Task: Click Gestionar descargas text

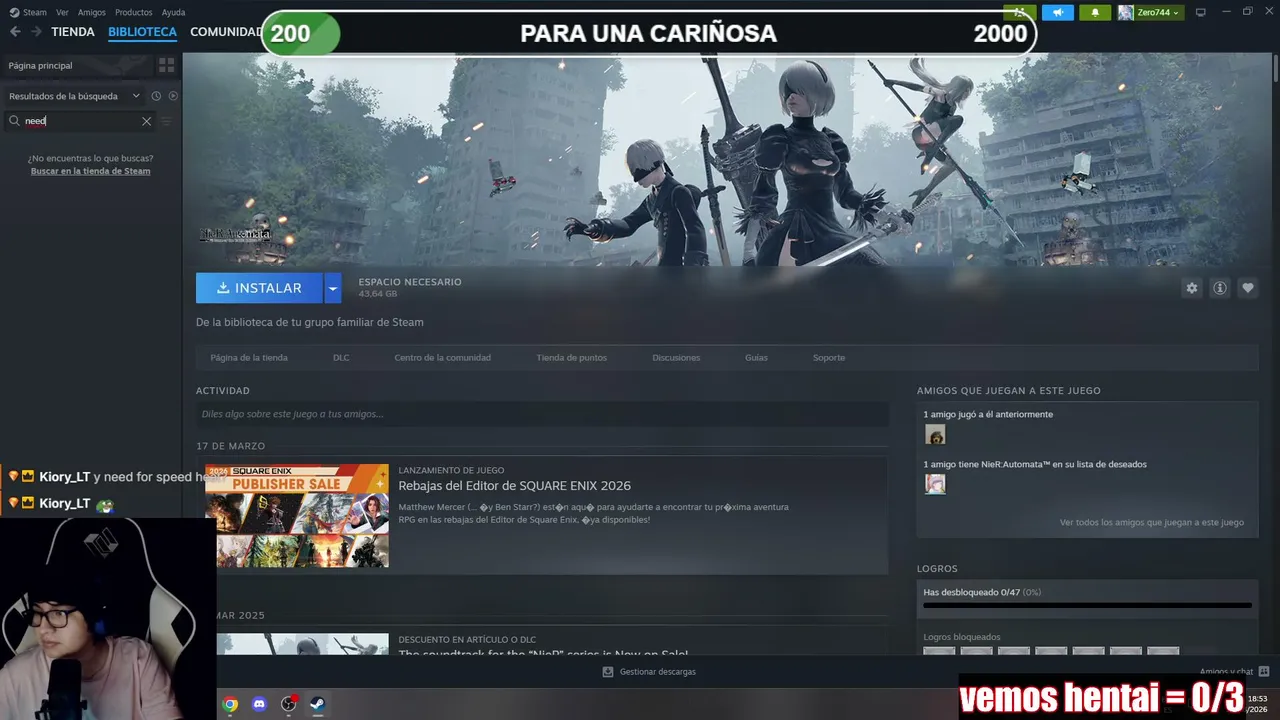Action: (657, 672)
